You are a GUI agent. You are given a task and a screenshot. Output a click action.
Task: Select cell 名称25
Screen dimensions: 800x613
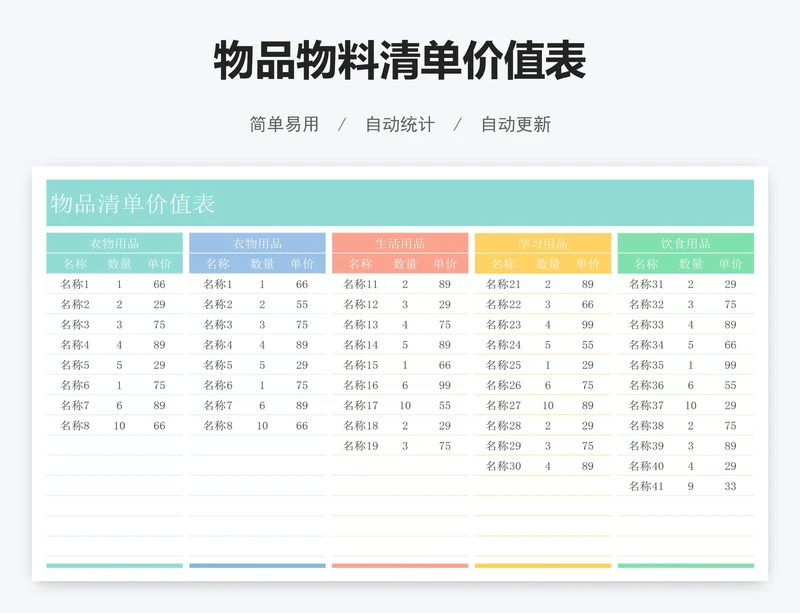click(504, 365)
